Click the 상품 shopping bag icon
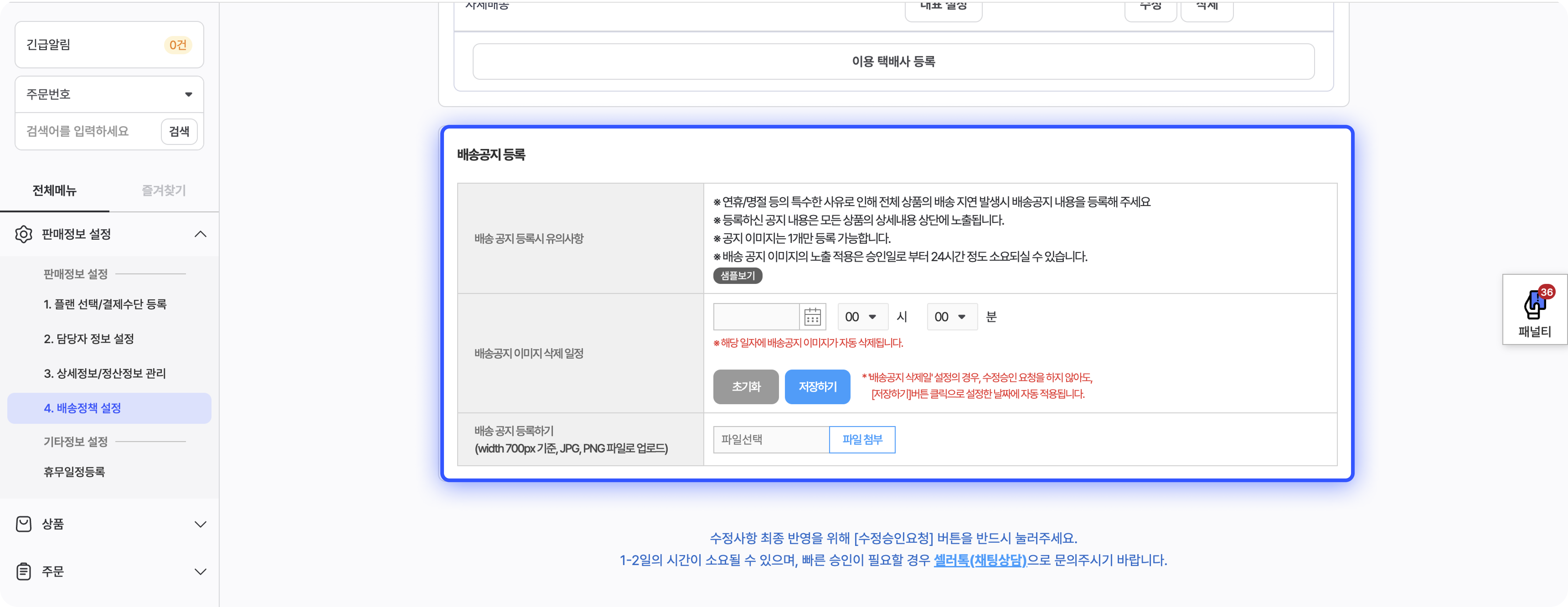1568x607 pixels. [24, 524]
